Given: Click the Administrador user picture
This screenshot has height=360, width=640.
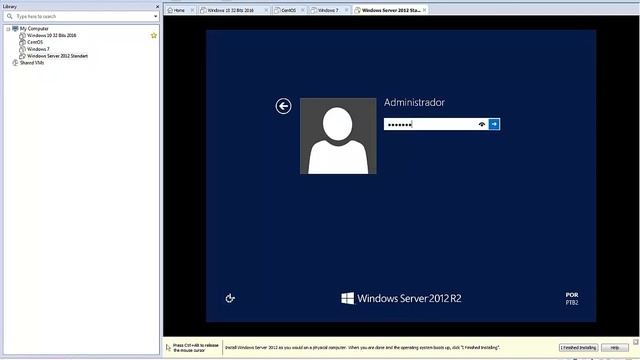Looking at the screenshot, I should (338, 136).
